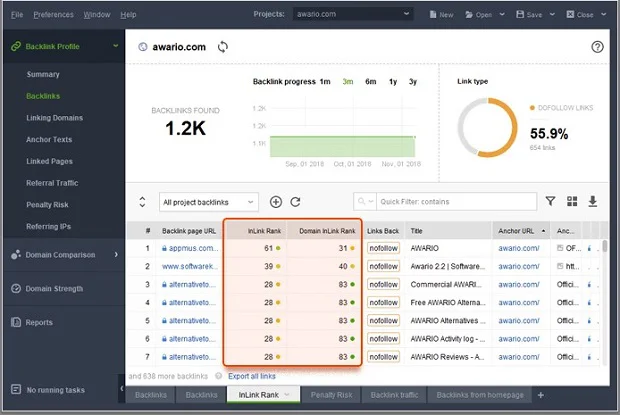Open the Preferences menu

point(53,15)
